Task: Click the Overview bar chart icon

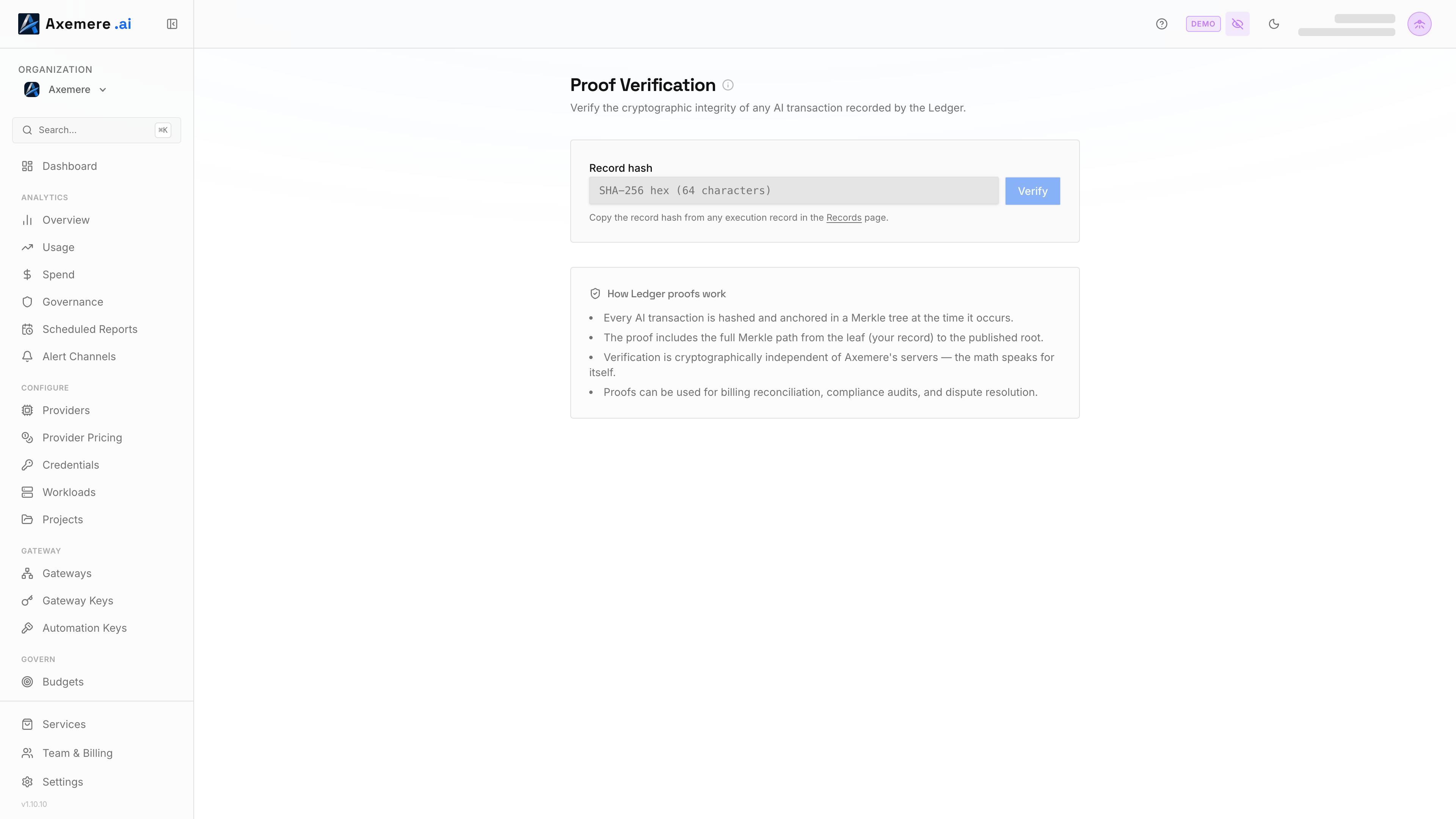Action: [27, 220]
